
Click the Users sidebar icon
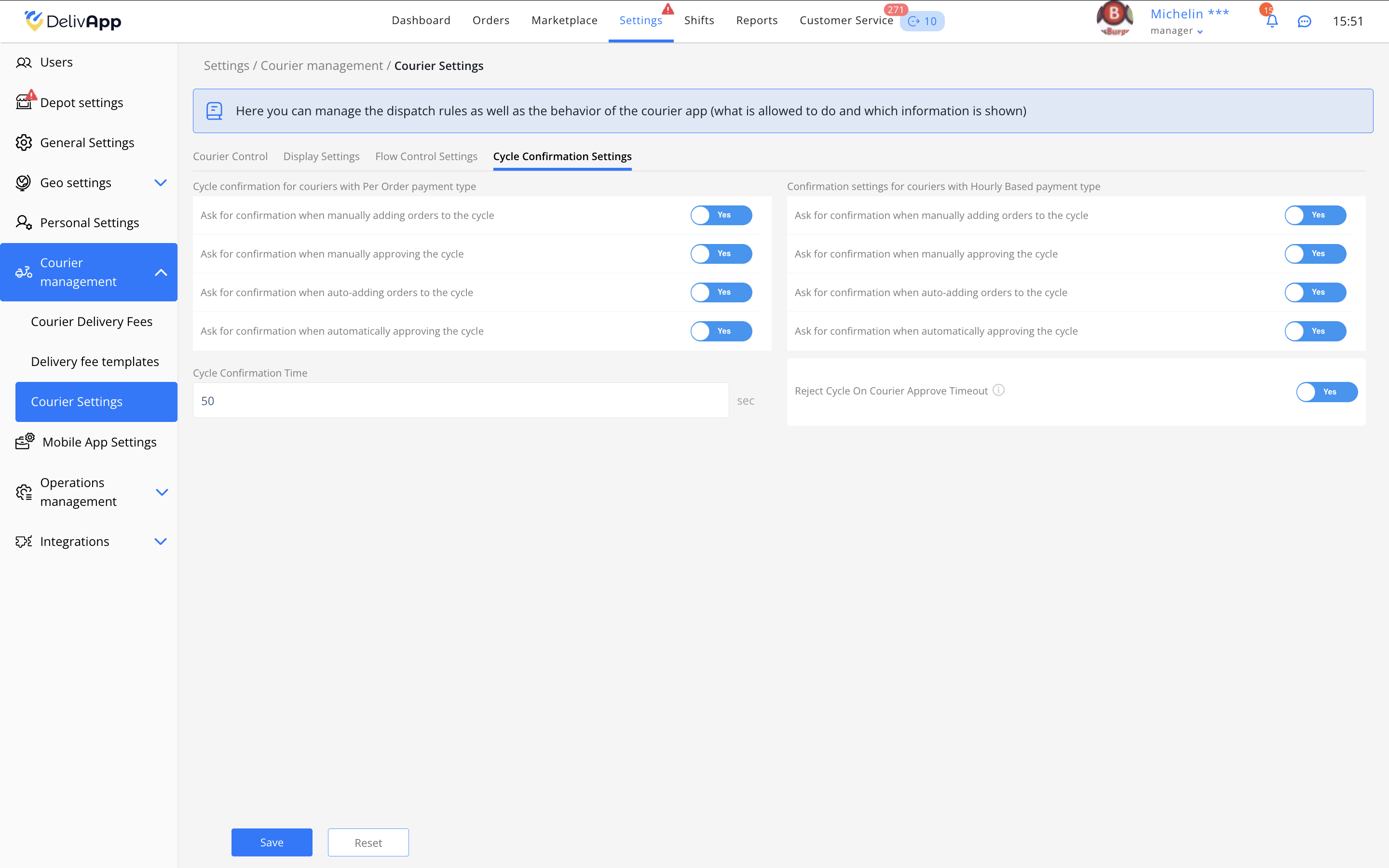(24, 63)
